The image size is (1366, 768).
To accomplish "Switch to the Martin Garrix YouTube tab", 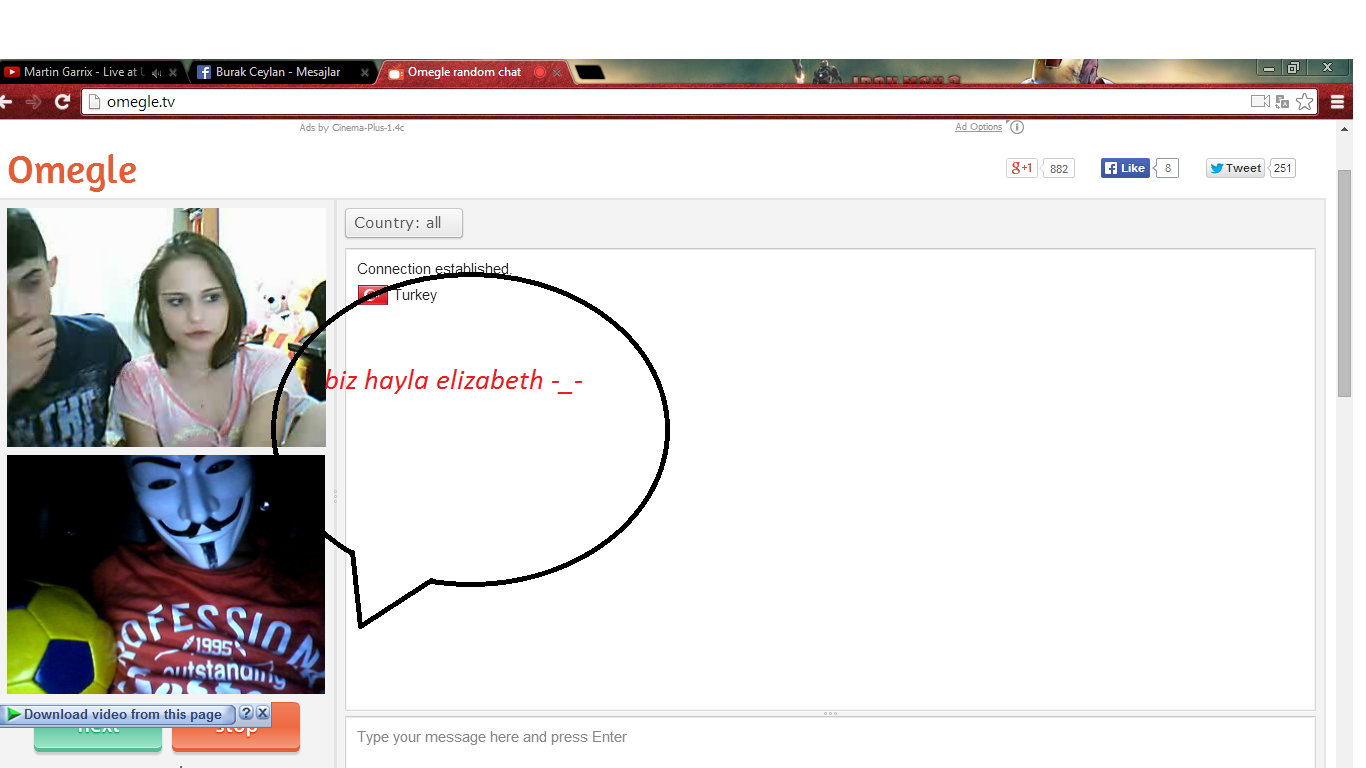I will pyautogui.click(x=85, y=72).
